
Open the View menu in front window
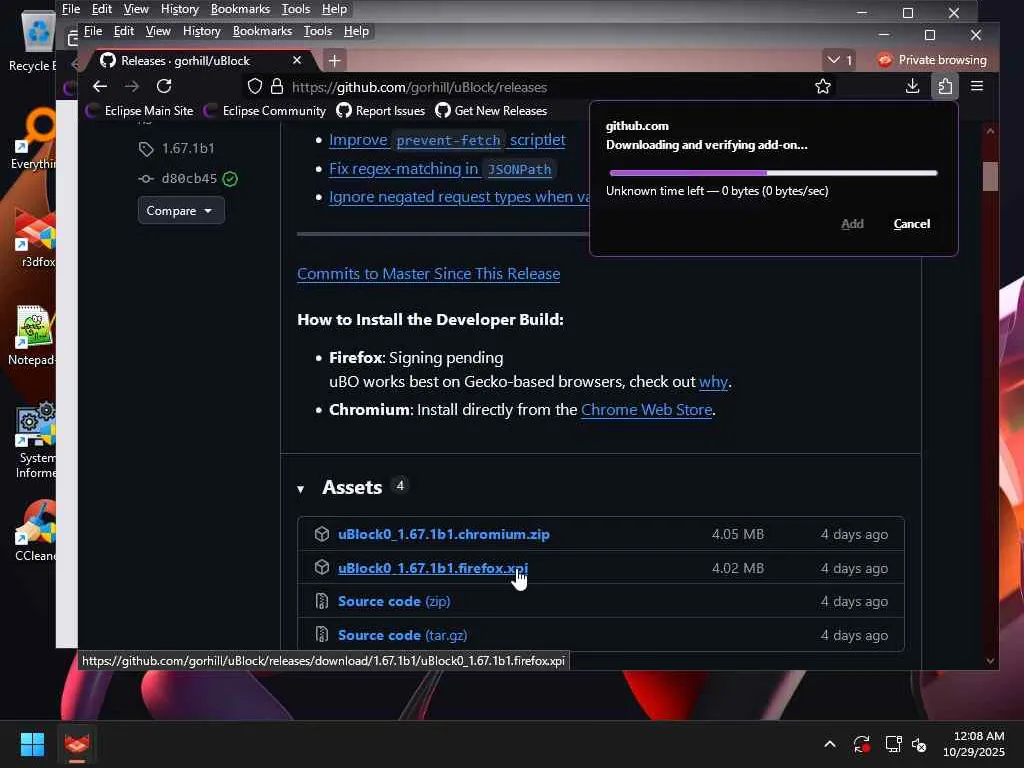[157, 31]
